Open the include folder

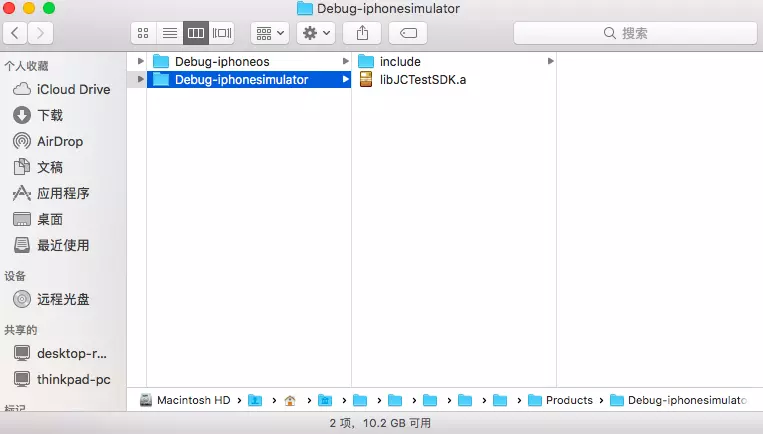(400, 61)
